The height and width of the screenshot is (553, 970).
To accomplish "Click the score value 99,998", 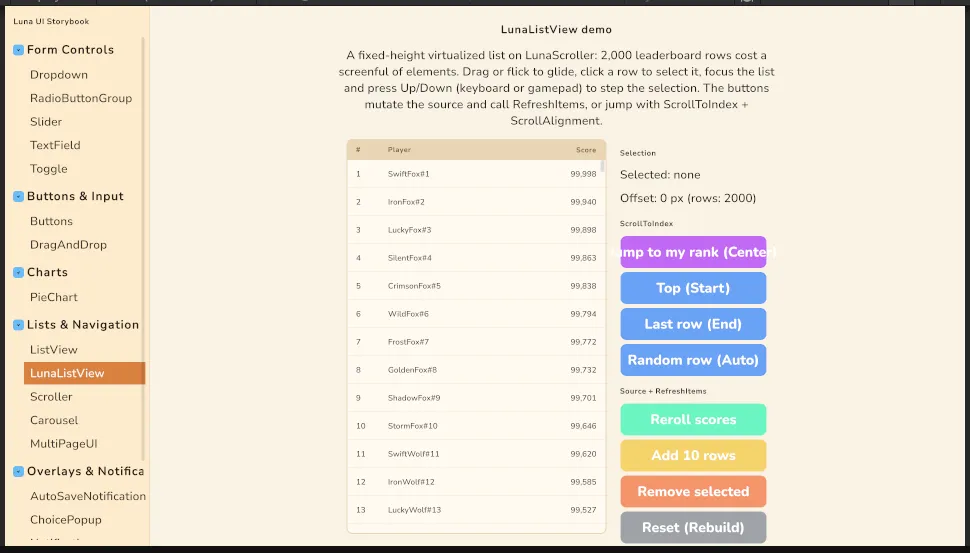I will (583, 174).
